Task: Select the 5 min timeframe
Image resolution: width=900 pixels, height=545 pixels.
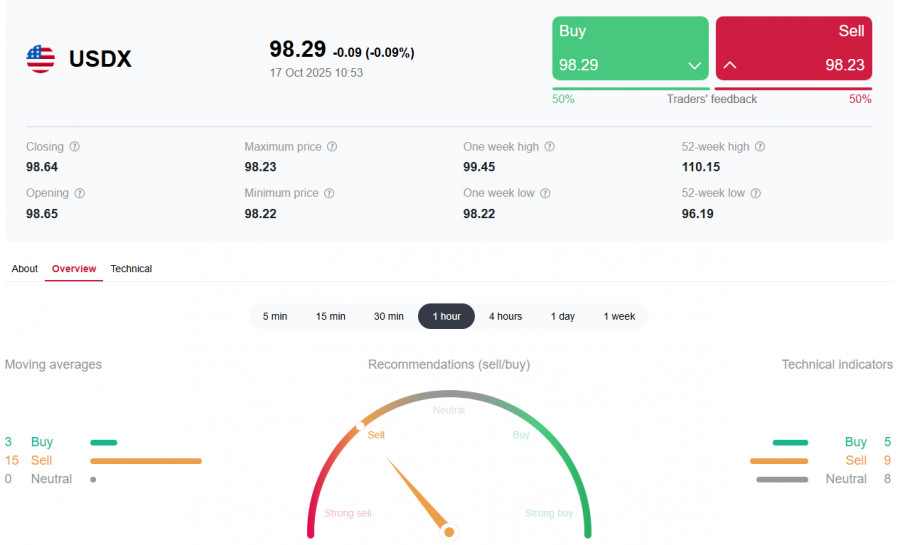Action: pos(275,316)
